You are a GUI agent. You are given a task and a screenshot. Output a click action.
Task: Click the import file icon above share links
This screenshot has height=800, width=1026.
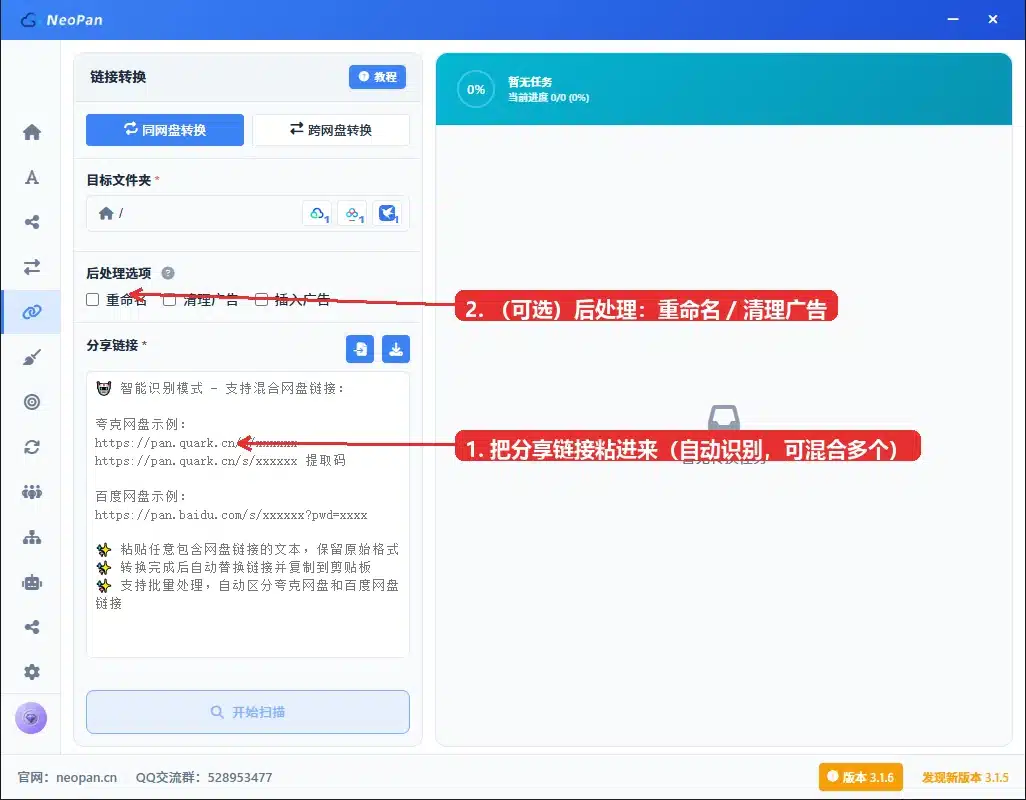(360, 349)
